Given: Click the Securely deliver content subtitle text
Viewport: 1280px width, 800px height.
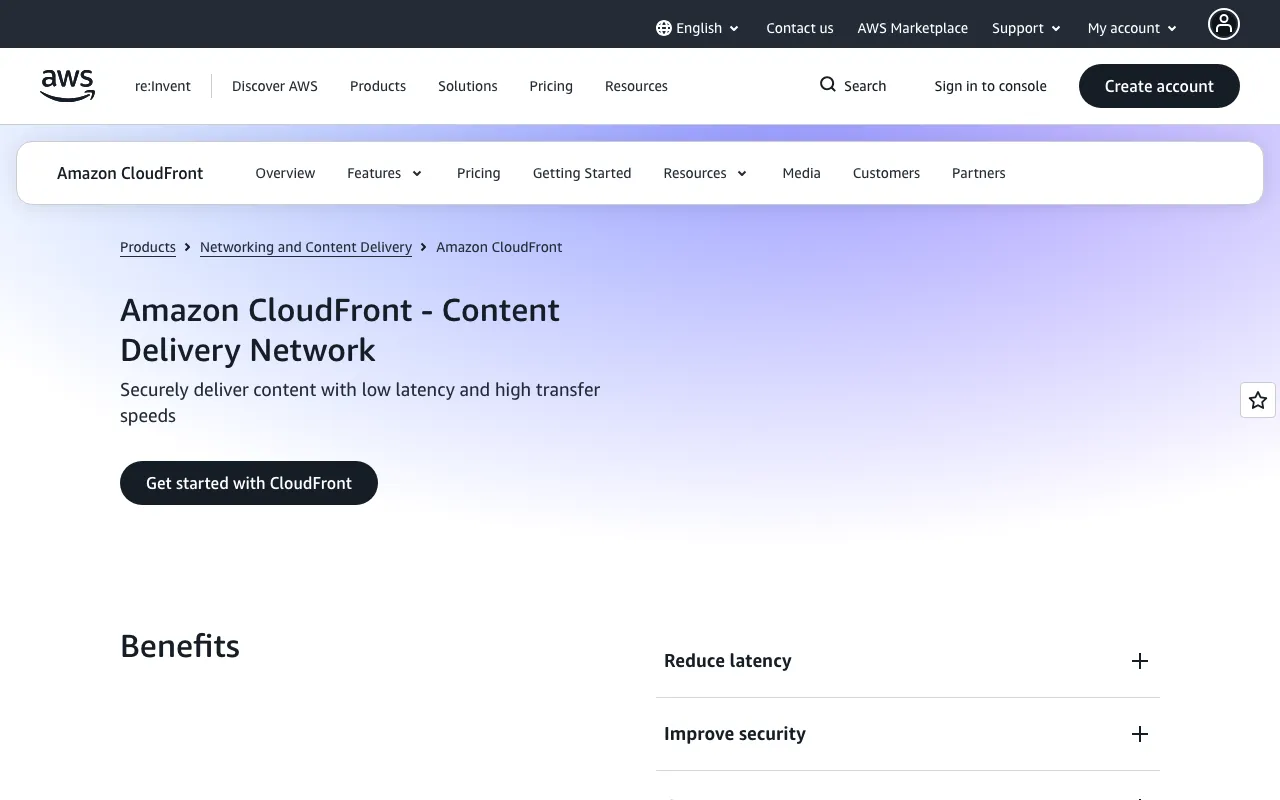Looking at the screenshot, I should tap(360, 403).
